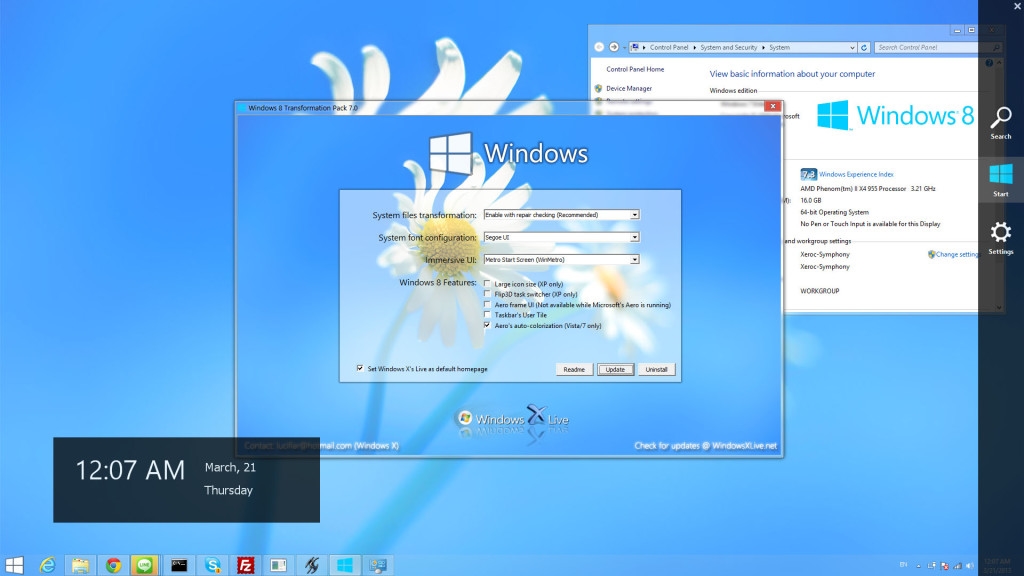This screenshot has width=1024, height=576.
Task: Click Check for updates @ WindowsXLive.net
Action: click(x=705, y=446)
